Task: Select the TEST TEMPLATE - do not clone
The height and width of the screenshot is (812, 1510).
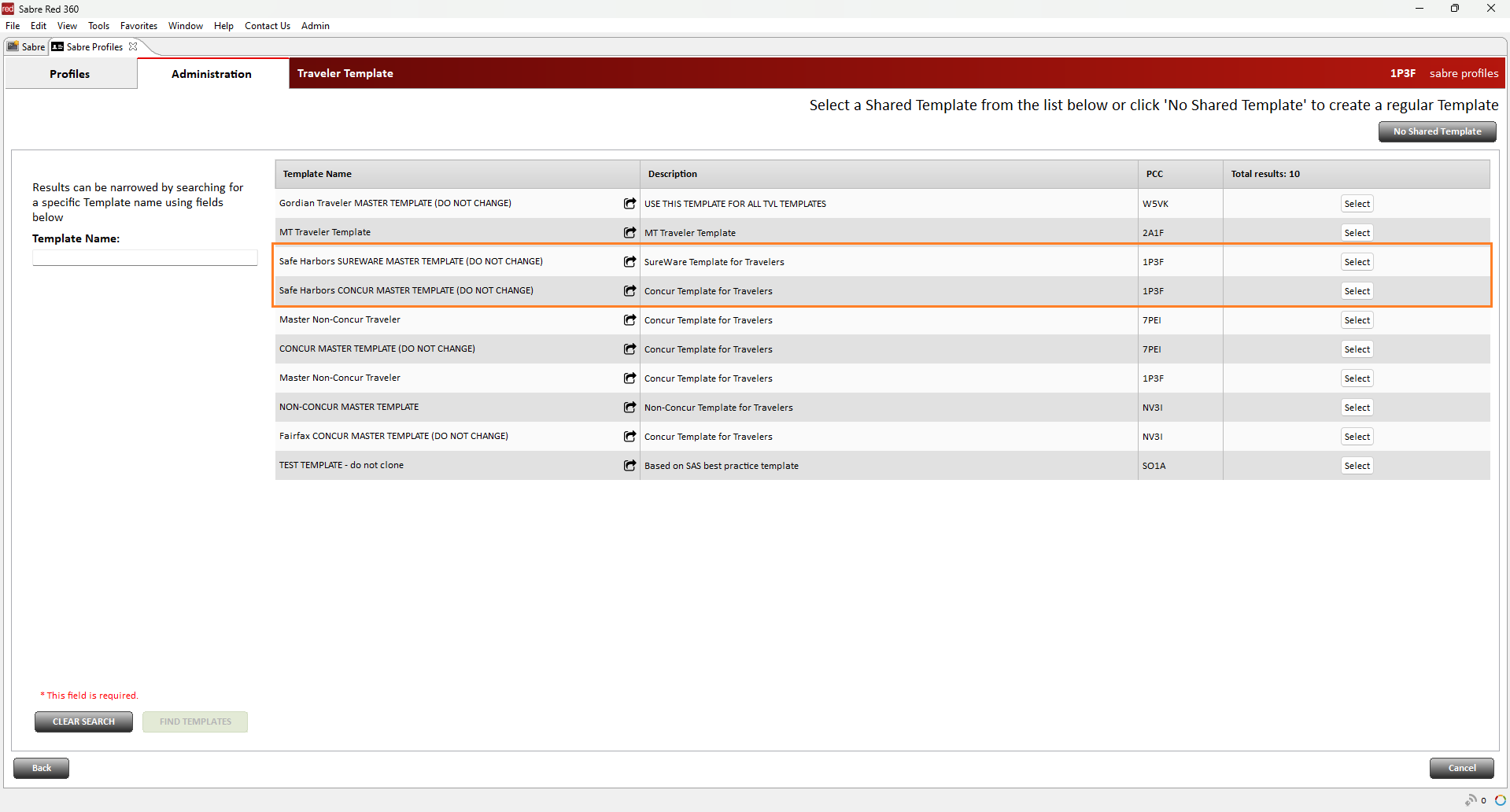Action: coord(1357,466)
